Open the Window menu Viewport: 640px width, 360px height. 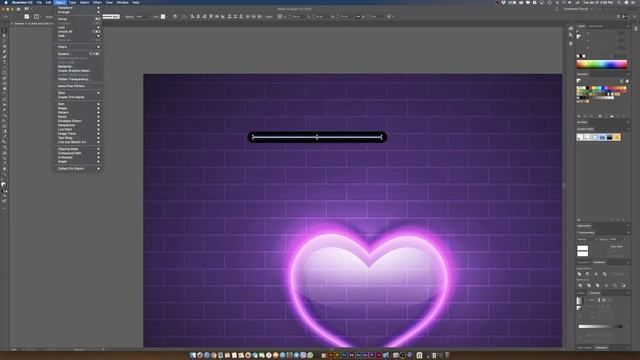click(122, 2)
